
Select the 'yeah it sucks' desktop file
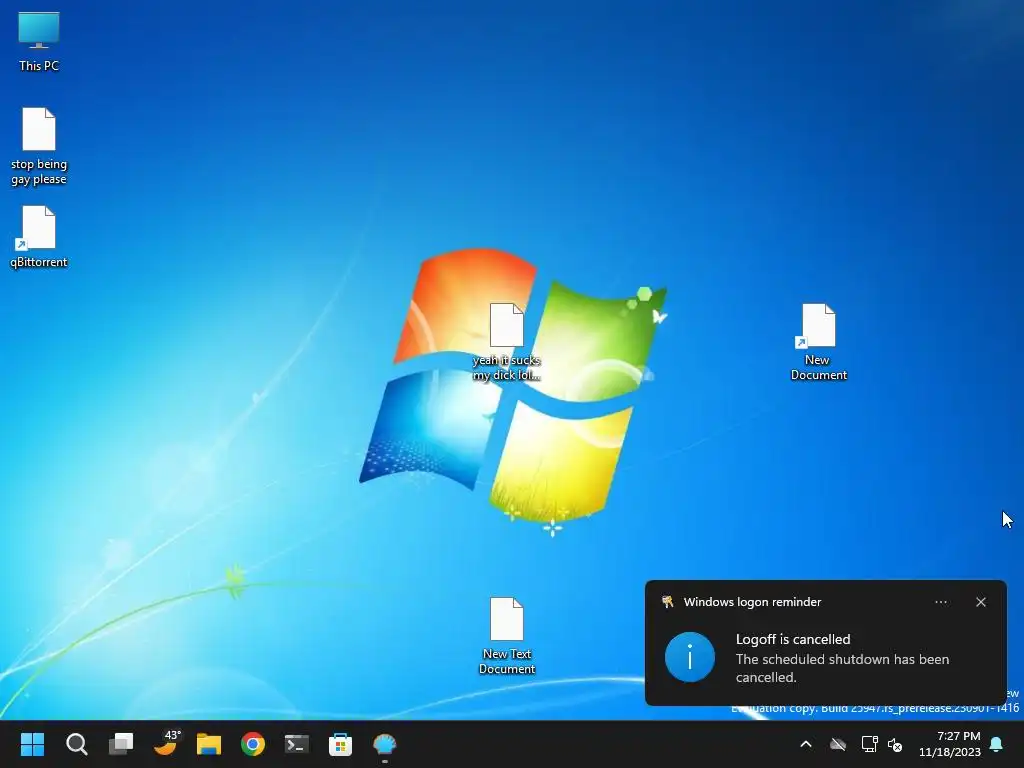click(507, 341)
